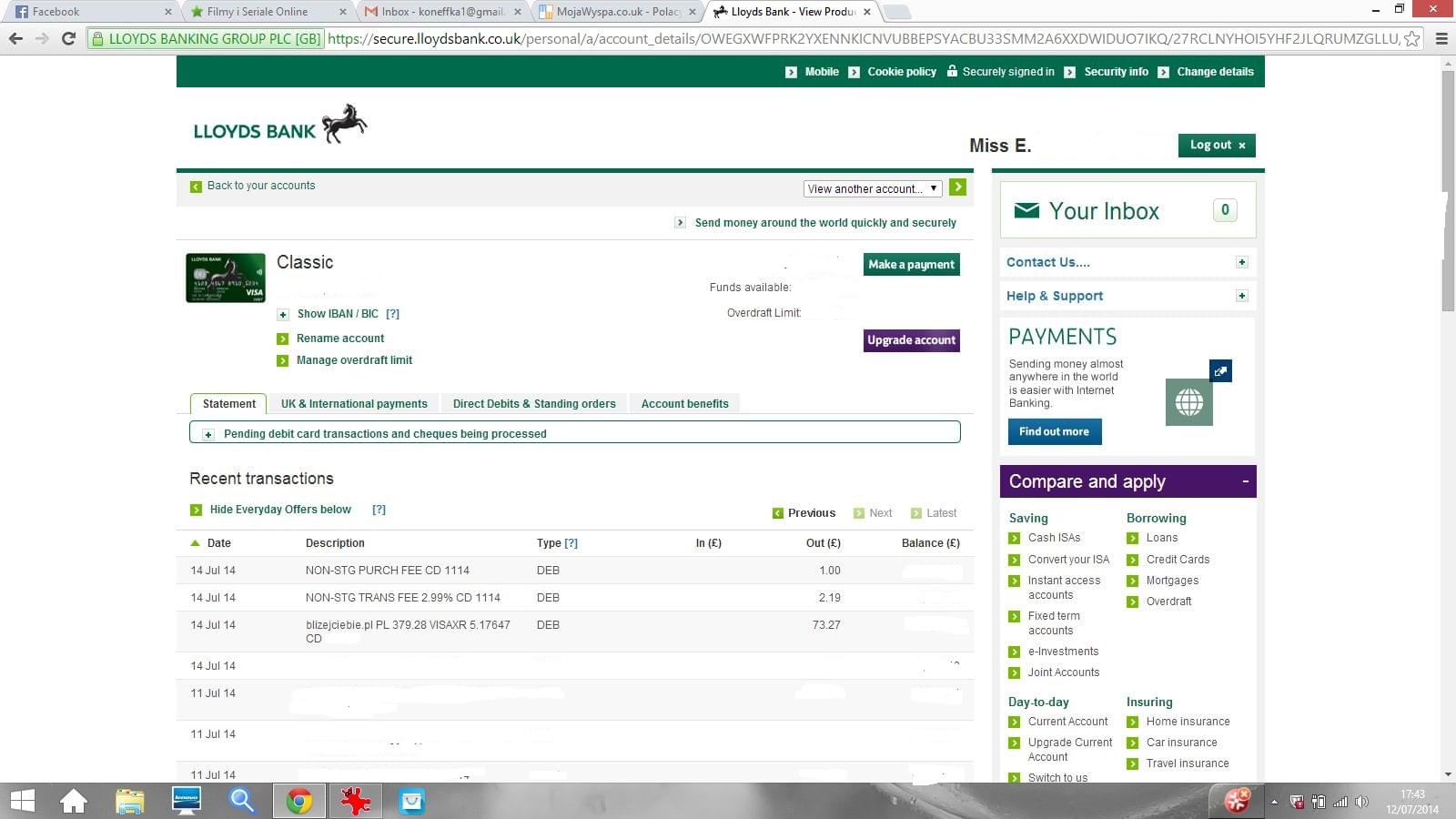This screenshot has width=1456, height=819.
Task: Open the magnifier search taskbar icon
Action: coord(242,802)
